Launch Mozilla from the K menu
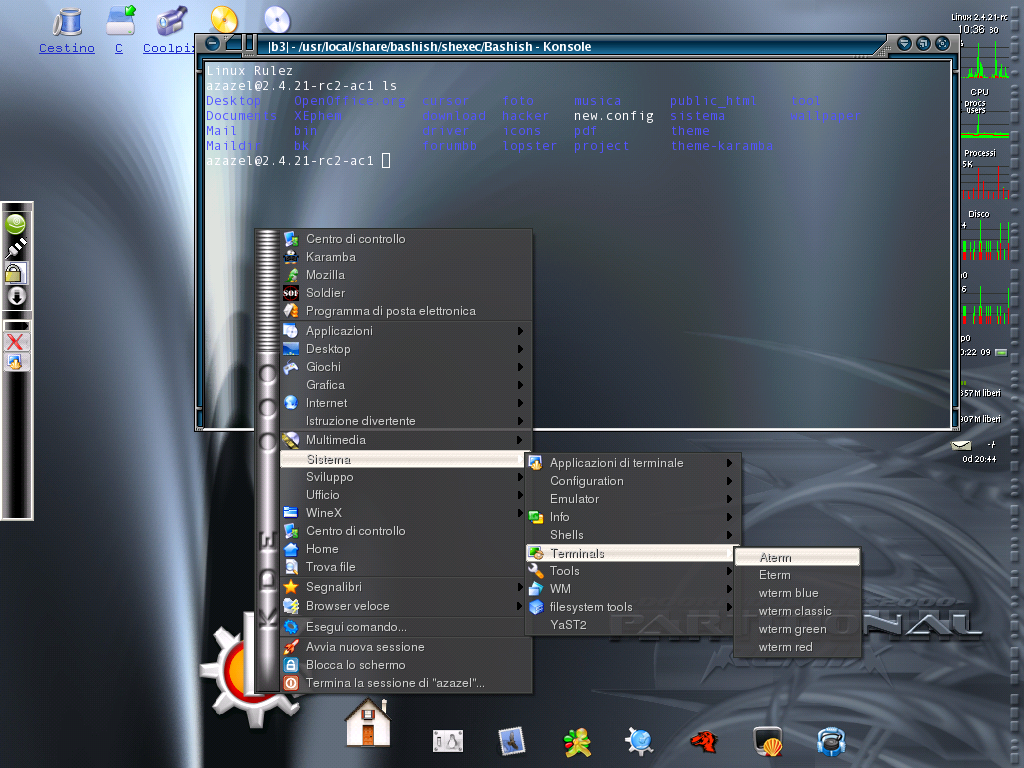The image size is (1024, 768). [406, 275]
